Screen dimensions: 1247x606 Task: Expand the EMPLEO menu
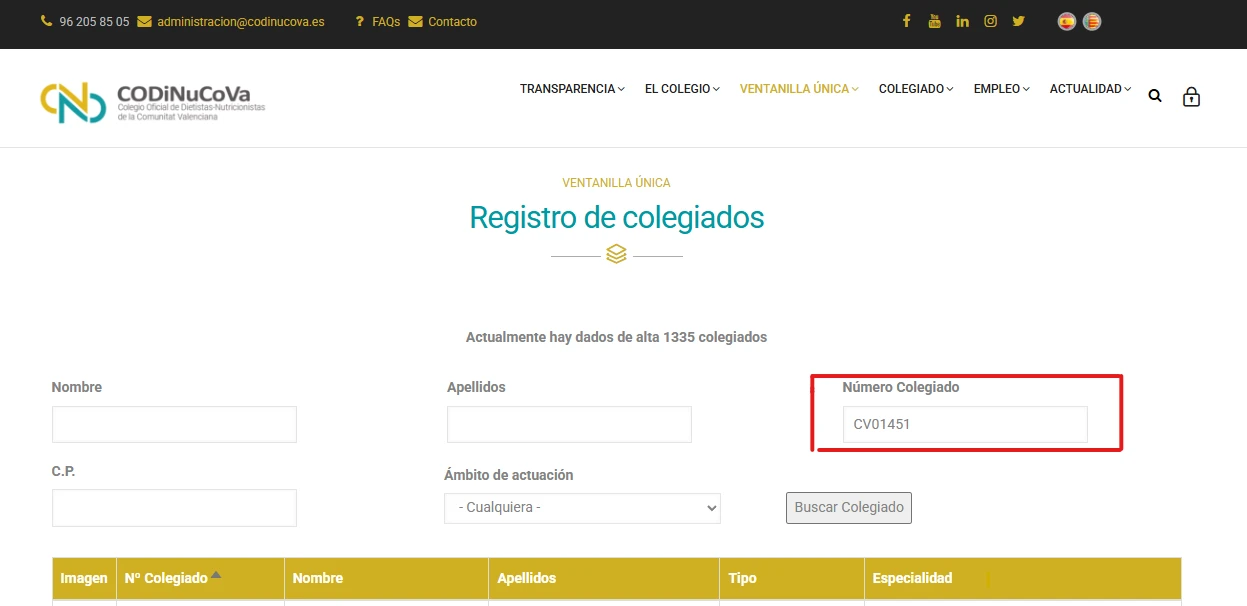1001,89
